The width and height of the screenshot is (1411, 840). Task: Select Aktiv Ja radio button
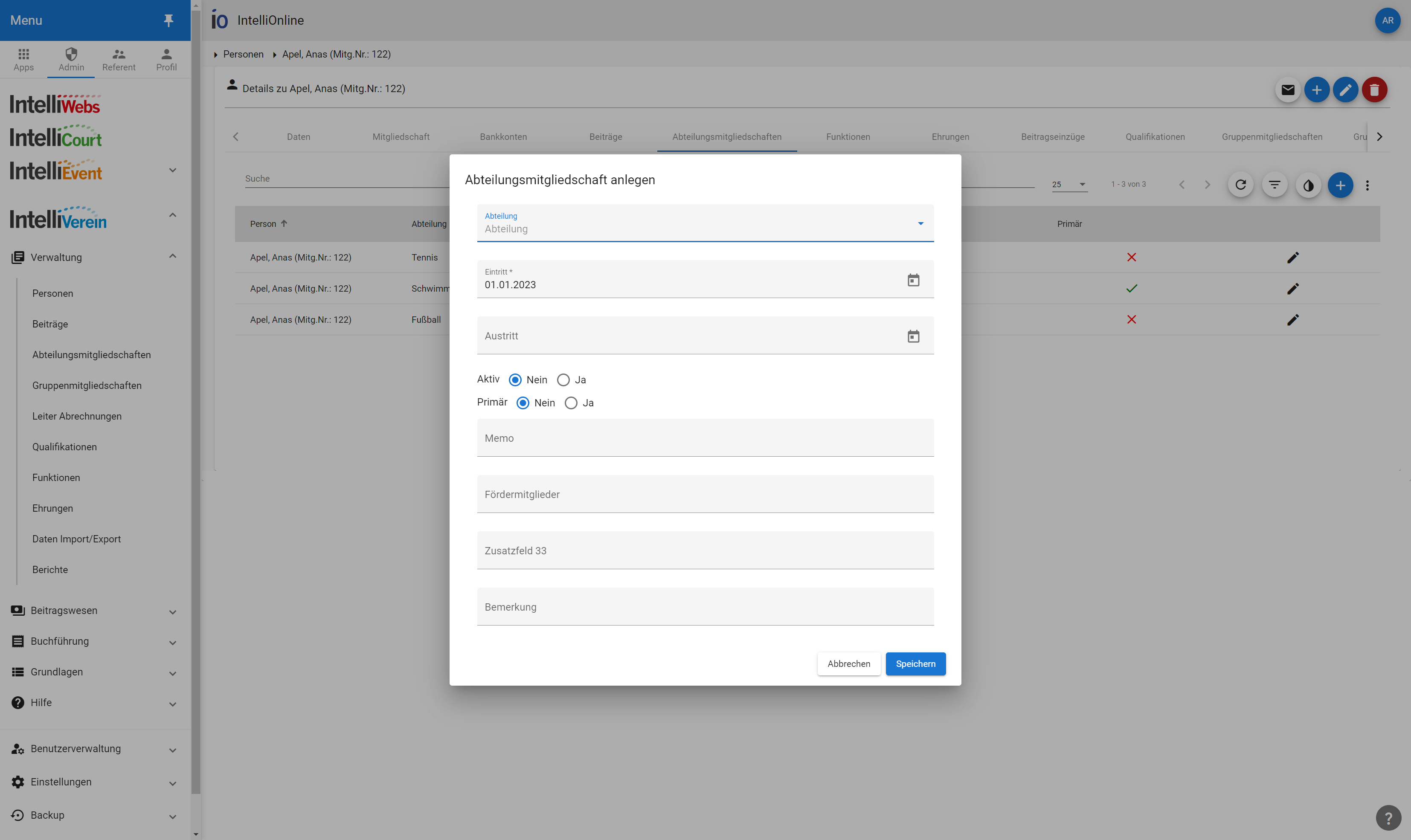[x=563, y=380]
